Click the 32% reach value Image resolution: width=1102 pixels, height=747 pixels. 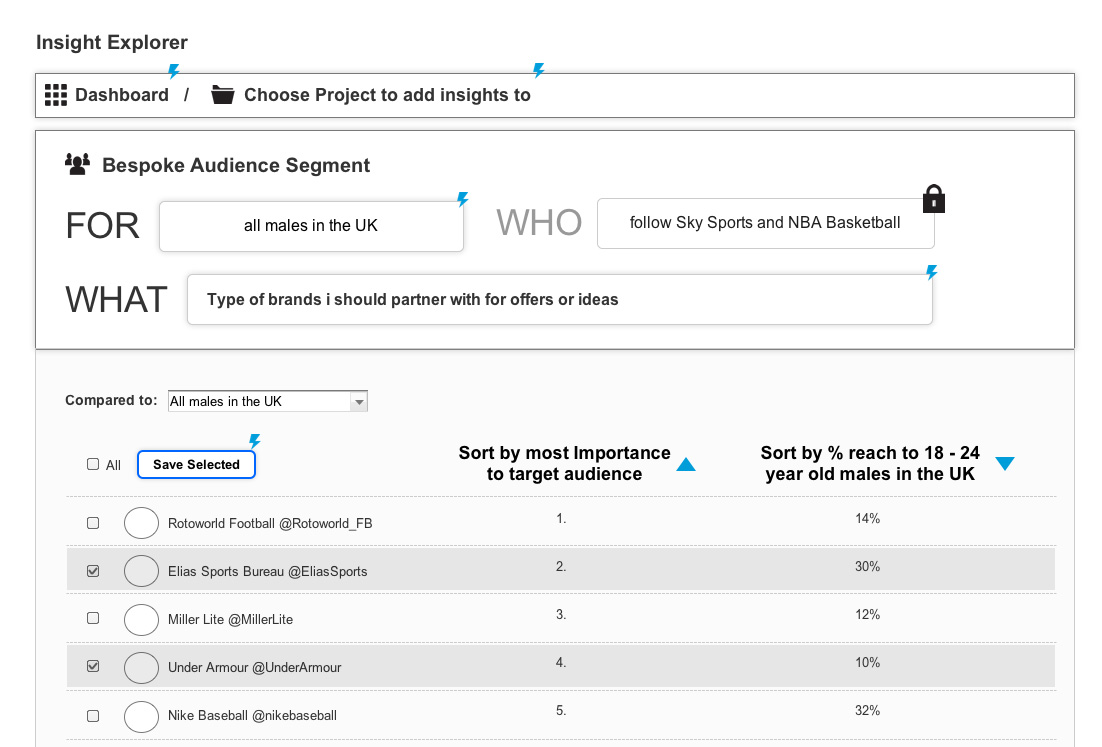(867, 710)
